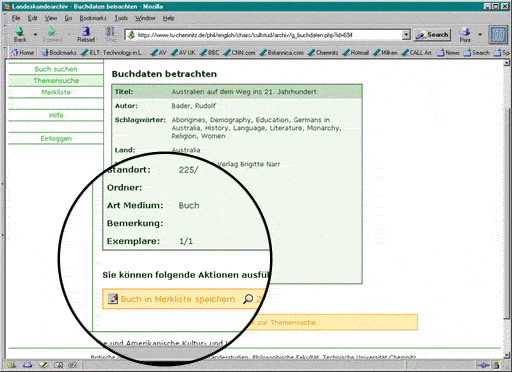Open the Print options dropdown arrow

coord(480,34)
